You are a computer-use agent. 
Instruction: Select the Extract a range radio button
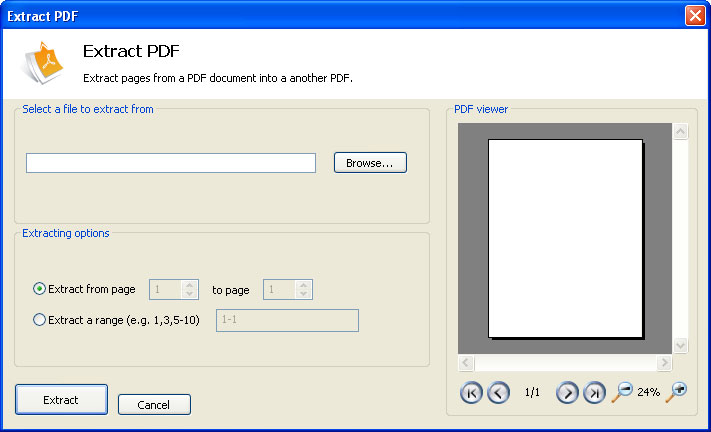39,320
